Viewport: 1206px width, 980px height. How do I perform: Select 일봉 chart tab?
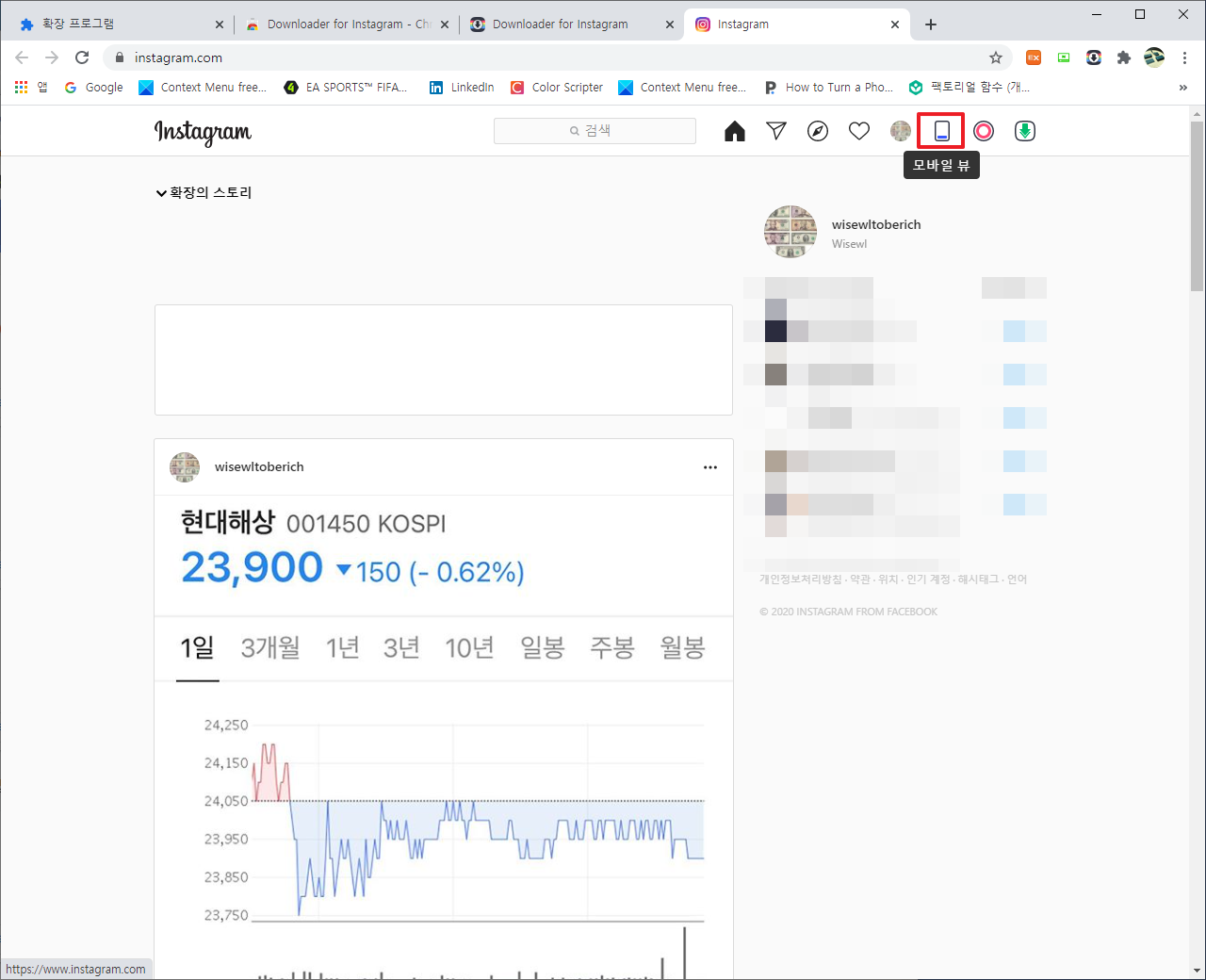543,647
